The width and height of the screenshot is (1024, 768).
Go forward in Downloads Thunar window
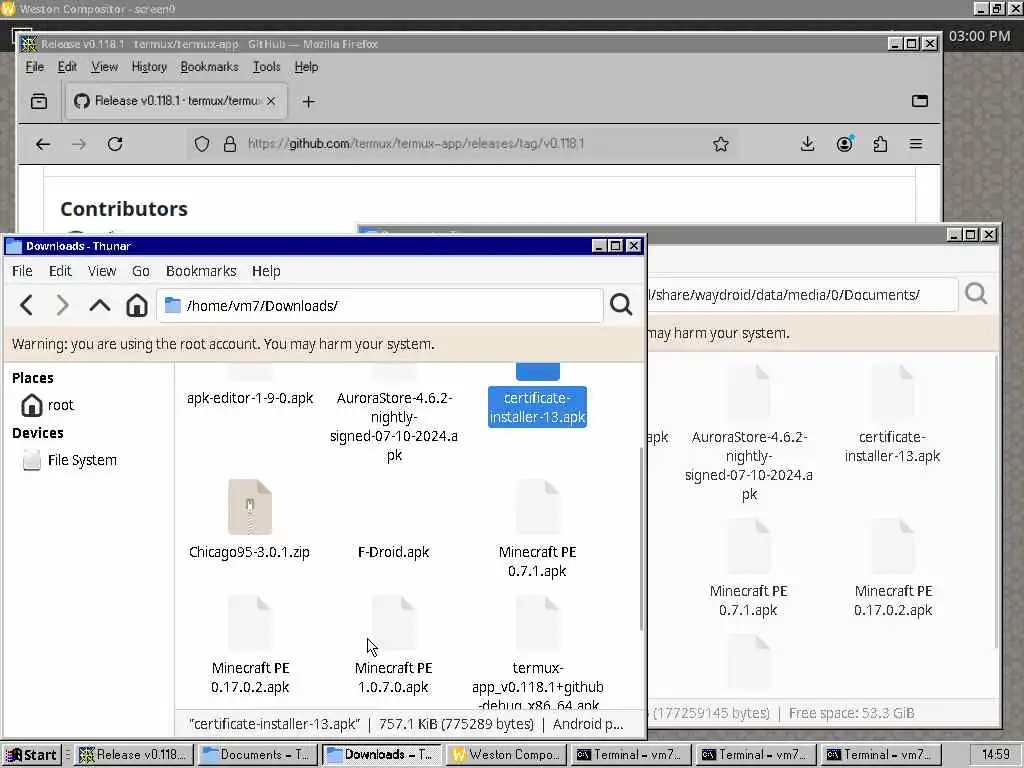pos(62,305)
